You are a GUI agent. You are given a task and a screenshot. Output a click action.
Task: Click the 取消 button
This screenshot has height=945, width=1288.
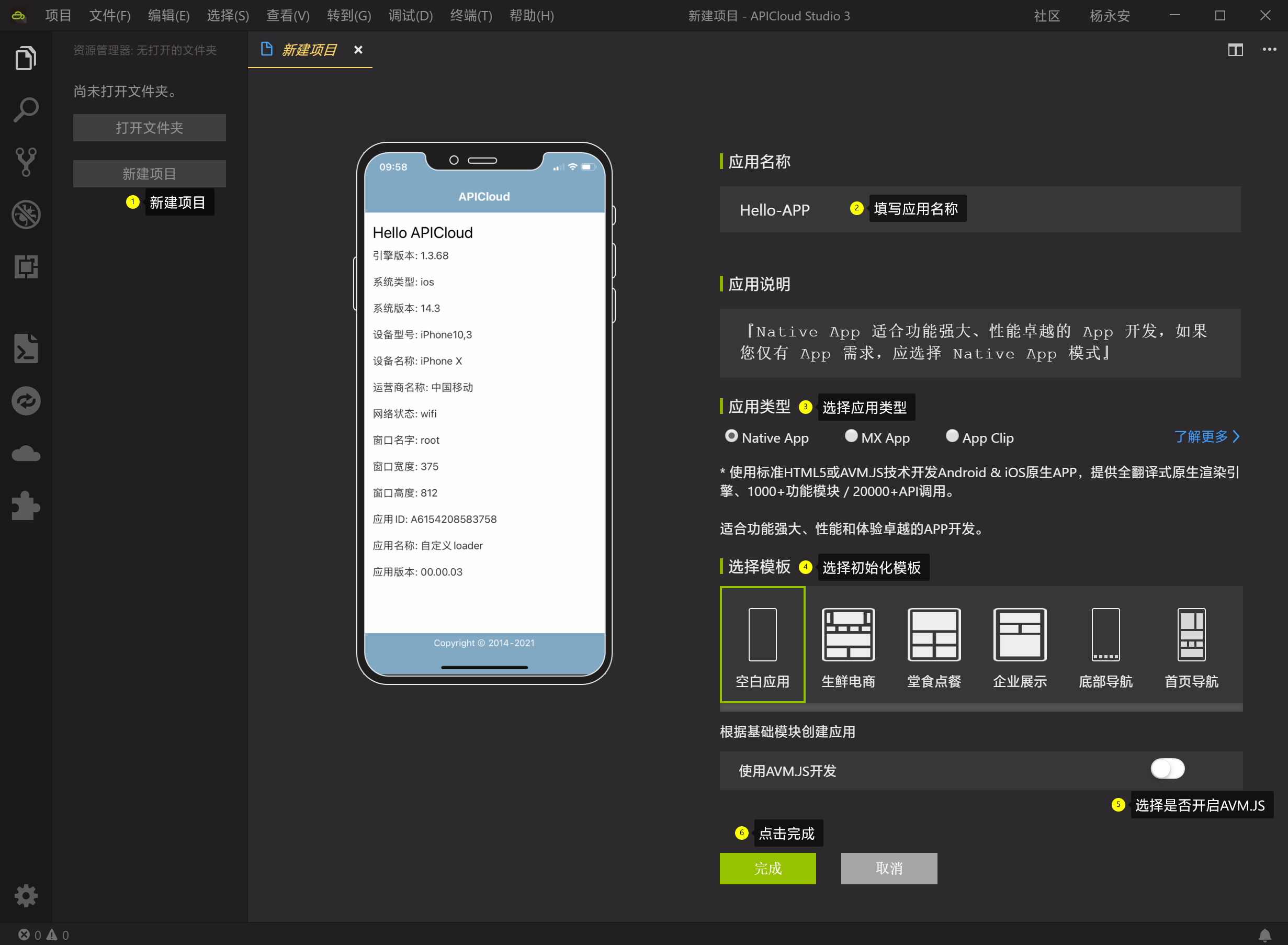[889, 869]
